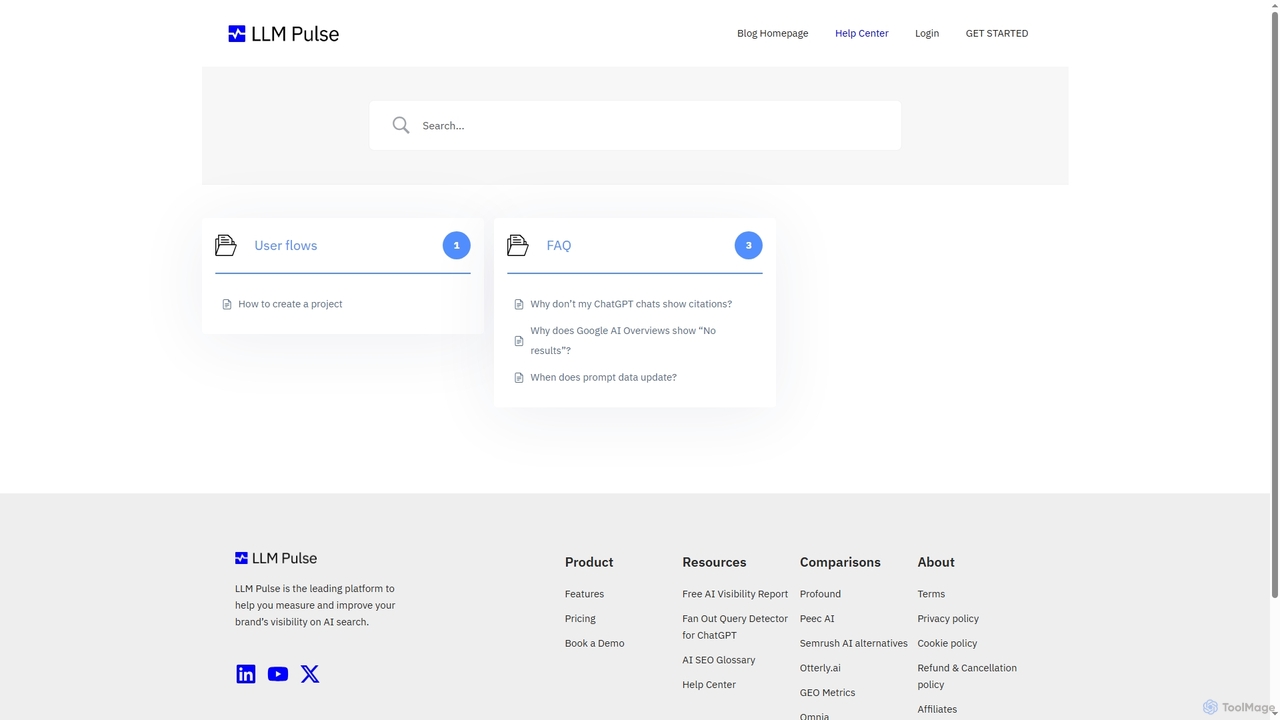The height and width of the screenshot is (720, 1280).
Task: Open Book a Demo footer link
Action: click(594, 643)
